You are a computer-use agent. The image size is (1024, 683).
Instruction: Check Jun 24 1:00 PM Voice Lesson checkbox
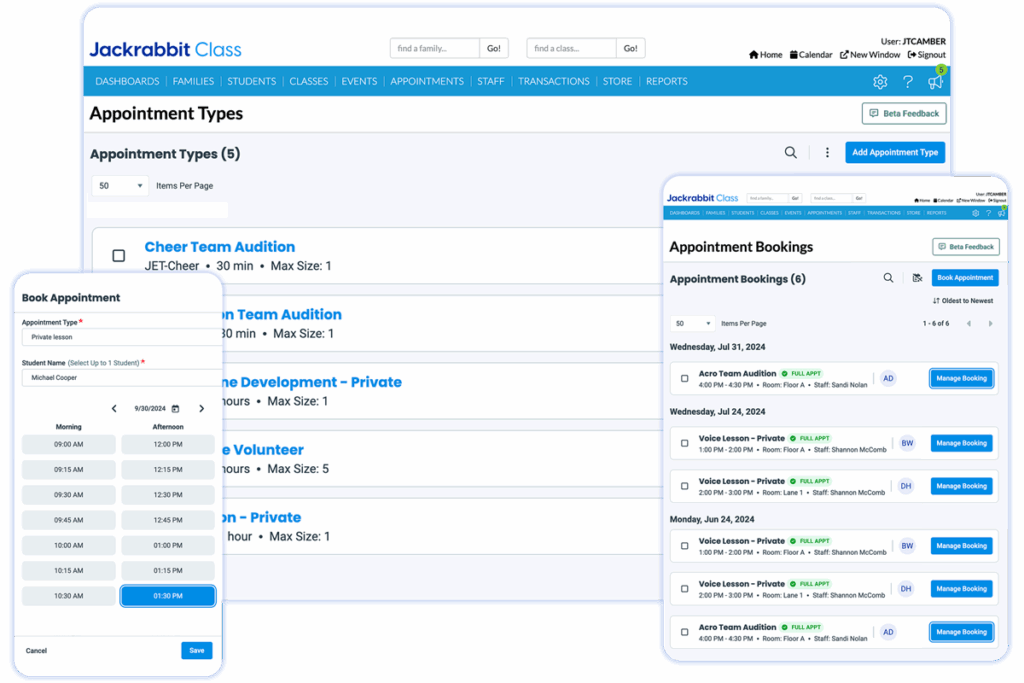point(684,546)
